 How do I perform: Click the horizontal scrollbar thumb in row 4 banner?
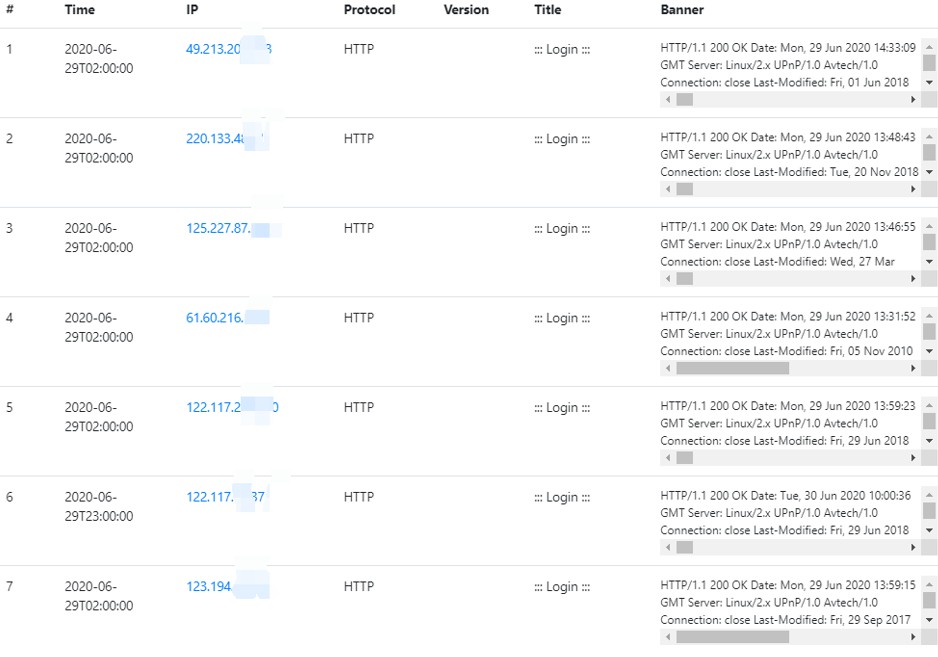pyautogui.click(x=732, y=368)
